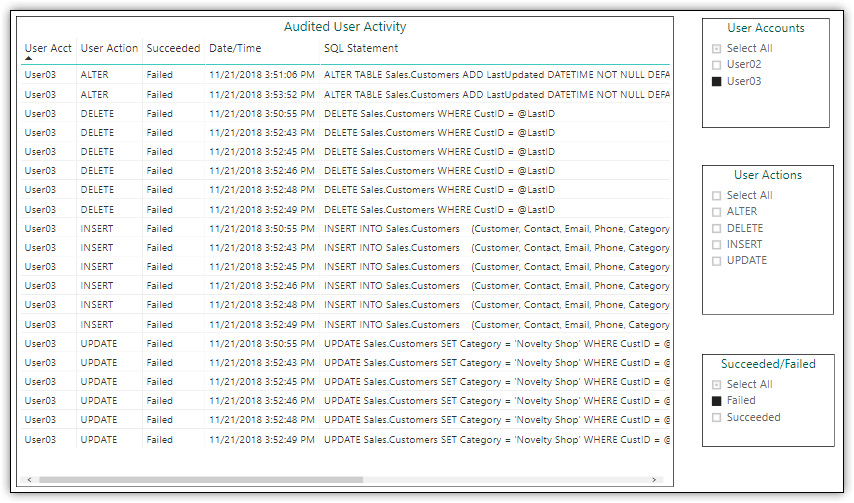The image size is (854, 503).
Task: Tick the INSERT checkbox in User Actions
Action: pyautogui.click(x=716, y=244)
